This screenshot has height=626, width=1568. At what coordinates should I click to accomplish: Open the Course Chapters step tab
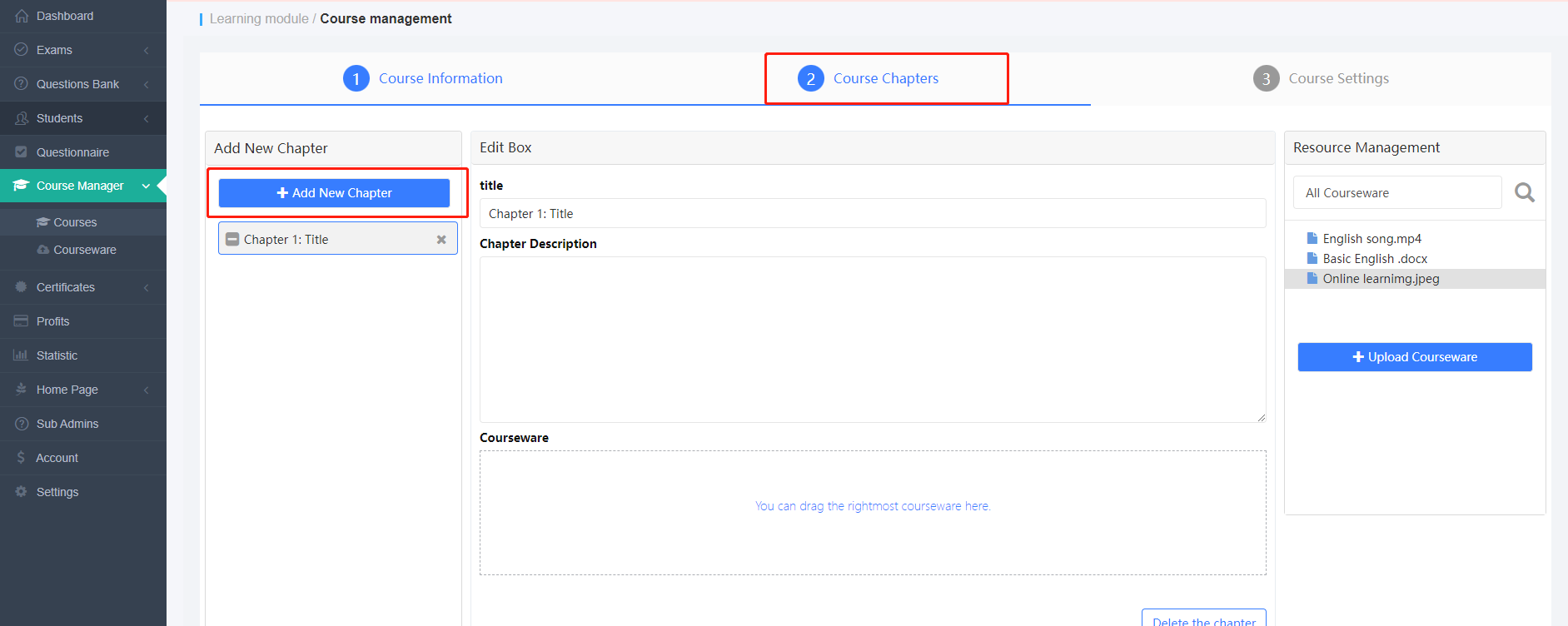point(869,78)
